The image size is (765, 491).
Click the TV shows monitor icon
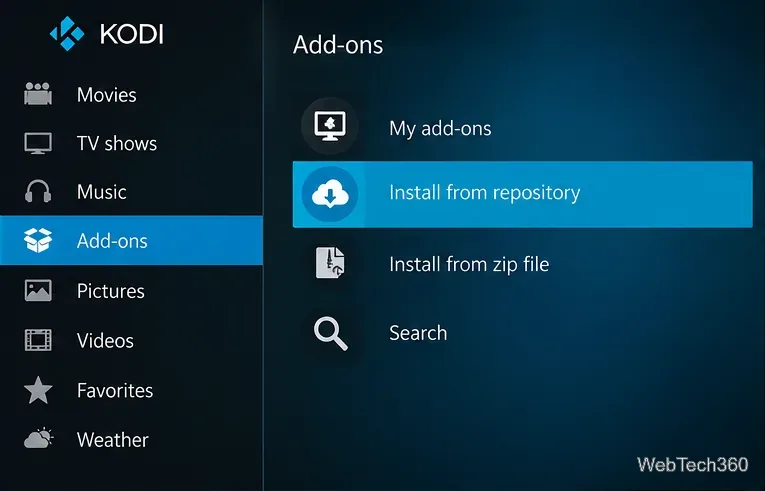pos(38,143)
